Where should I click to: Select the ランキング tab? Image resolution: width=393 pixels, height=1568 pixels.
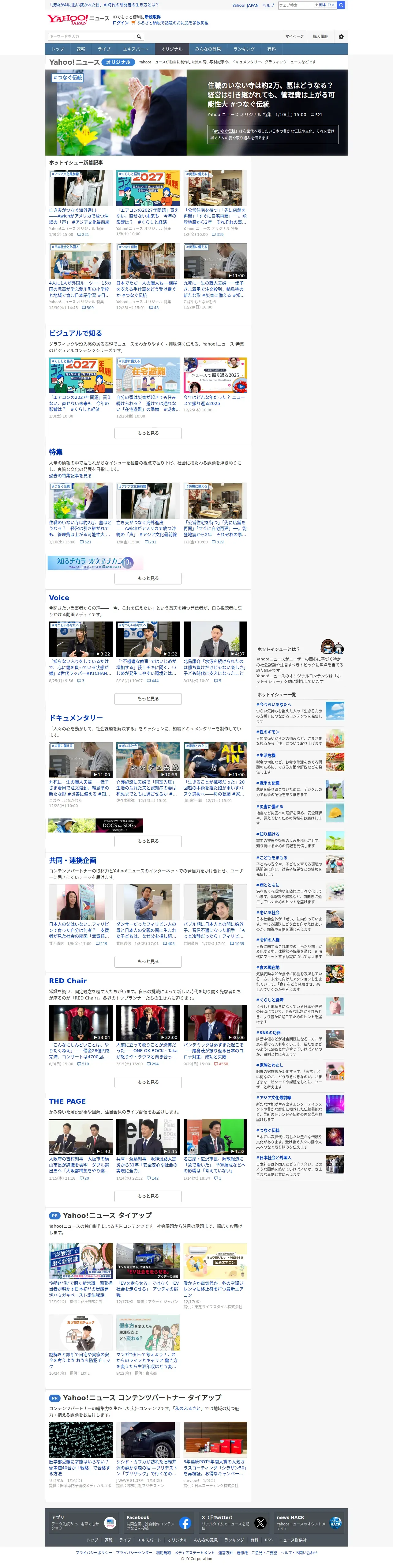point(244,49)
